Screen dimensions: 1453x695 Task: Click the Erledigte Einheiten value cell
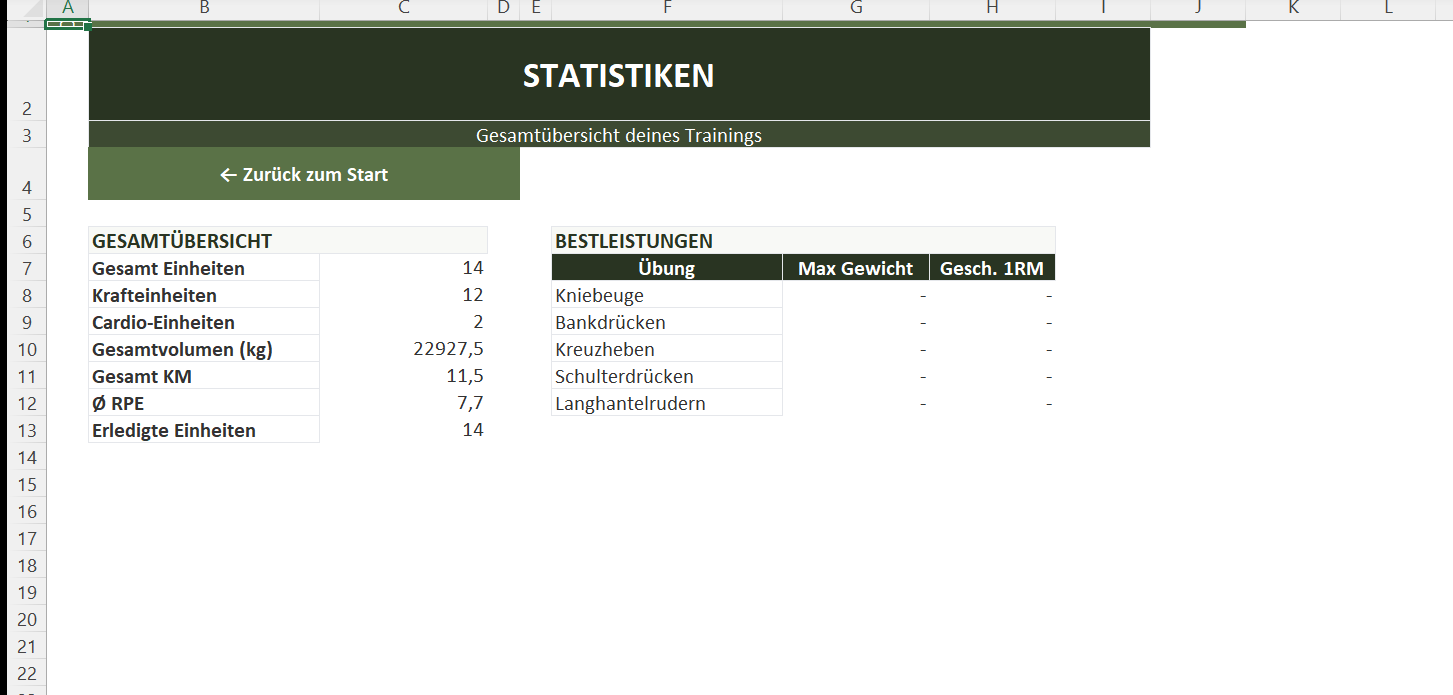(x=403, y=430)
